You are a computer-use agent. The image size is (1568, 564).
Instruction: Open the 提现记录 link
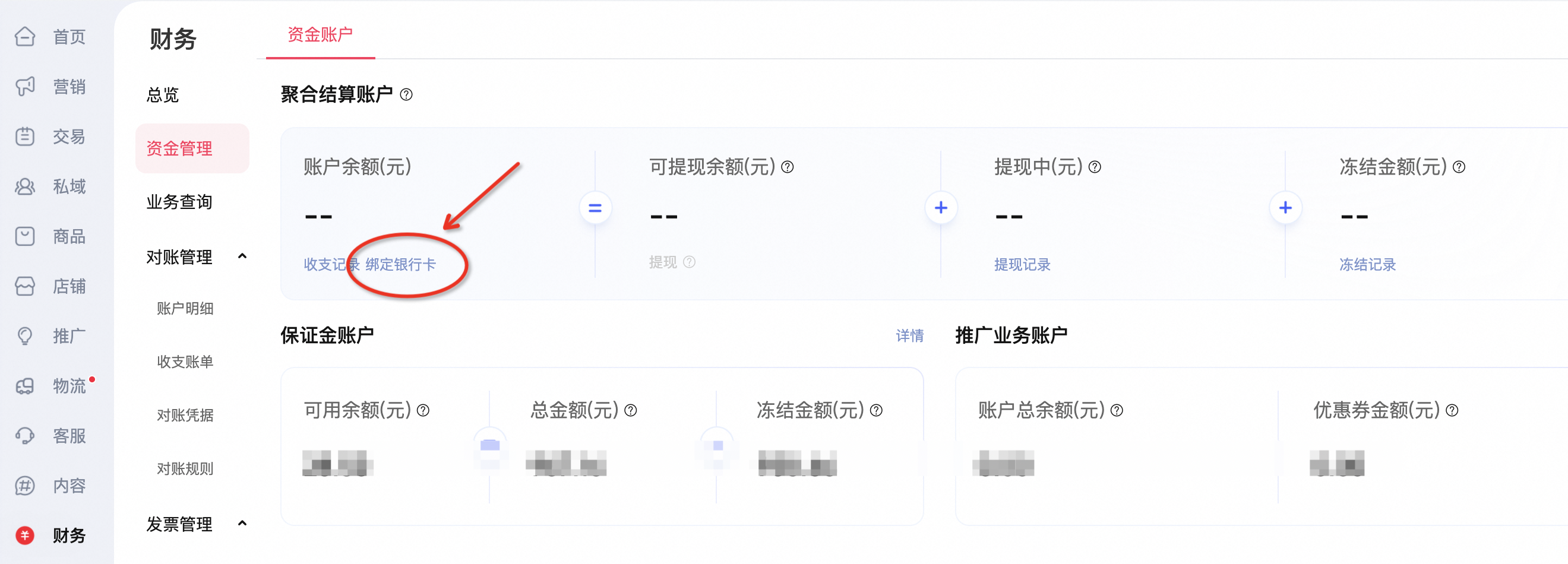pyautogui.click(x=1023, y=265)
